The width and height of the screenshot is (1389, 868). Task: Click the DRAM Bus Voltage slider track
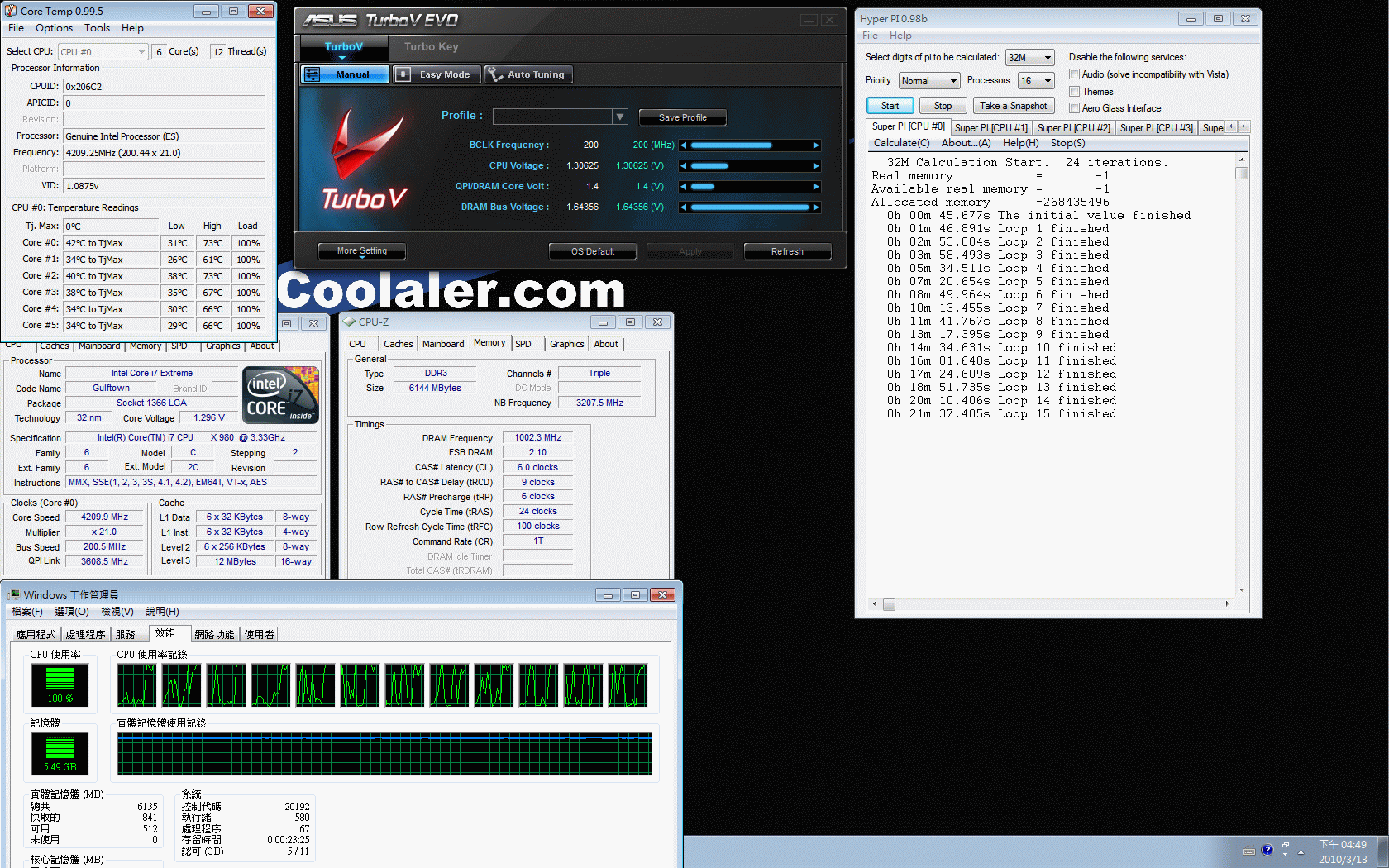click(x=750, y=207)
